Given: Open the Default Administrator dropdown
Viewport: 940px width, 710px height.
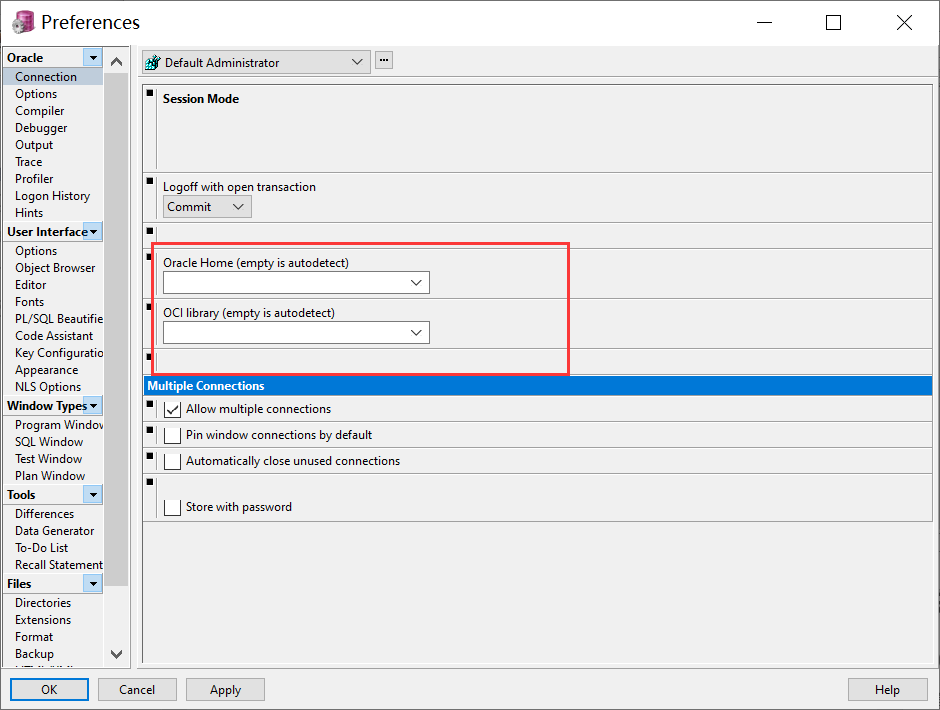Looking at the screenshot, I should (256, 62).
